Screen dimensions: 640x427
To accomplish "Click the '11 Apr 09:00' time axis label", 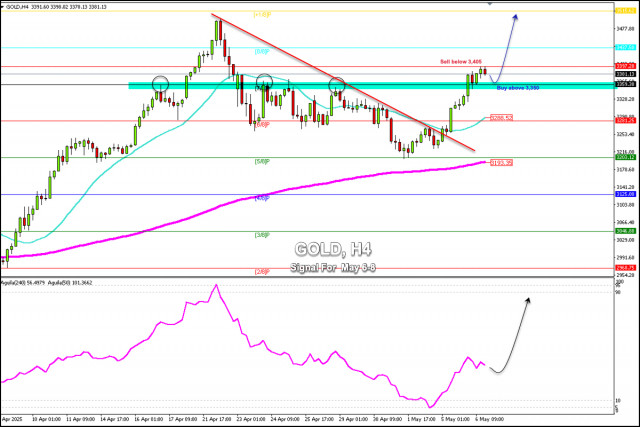I will click(80, 419).
